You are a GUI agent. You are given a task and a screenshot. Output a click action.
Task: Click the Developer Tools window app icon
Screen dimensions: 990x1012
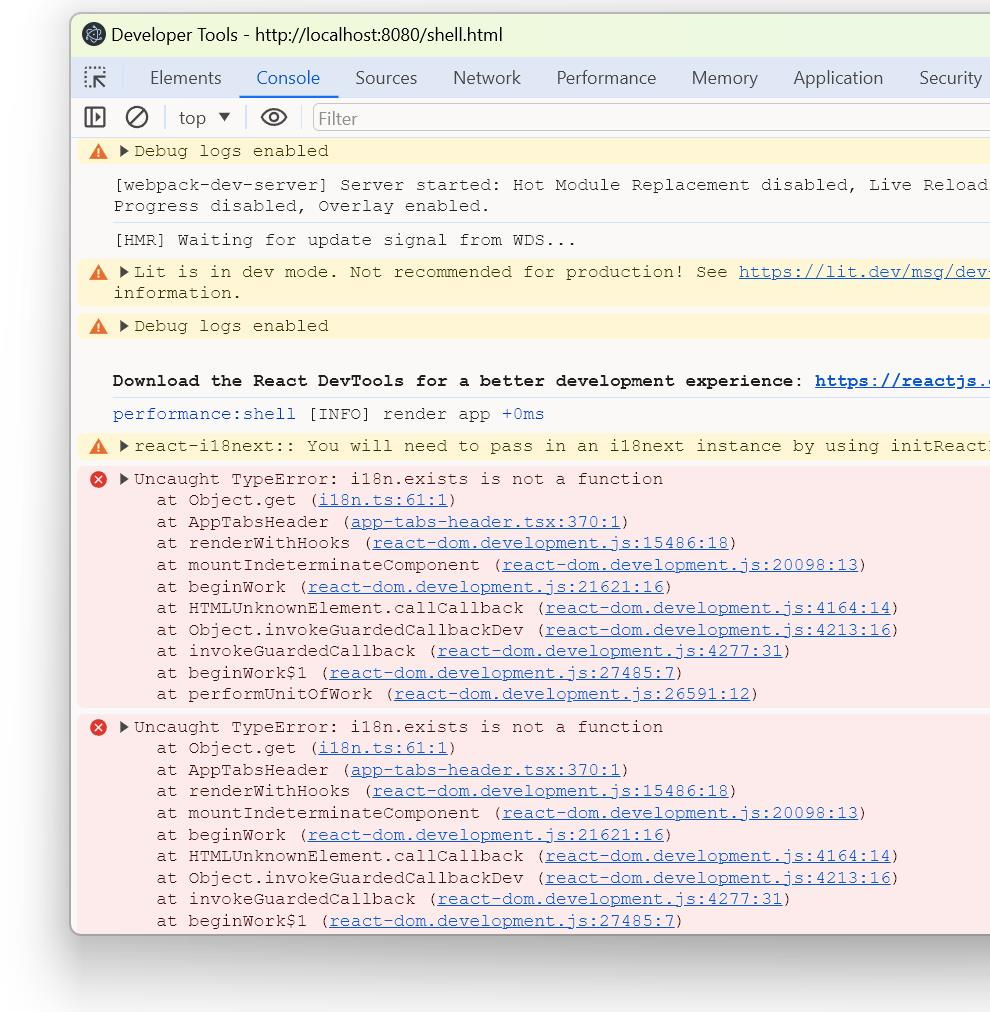pos(93,35)
